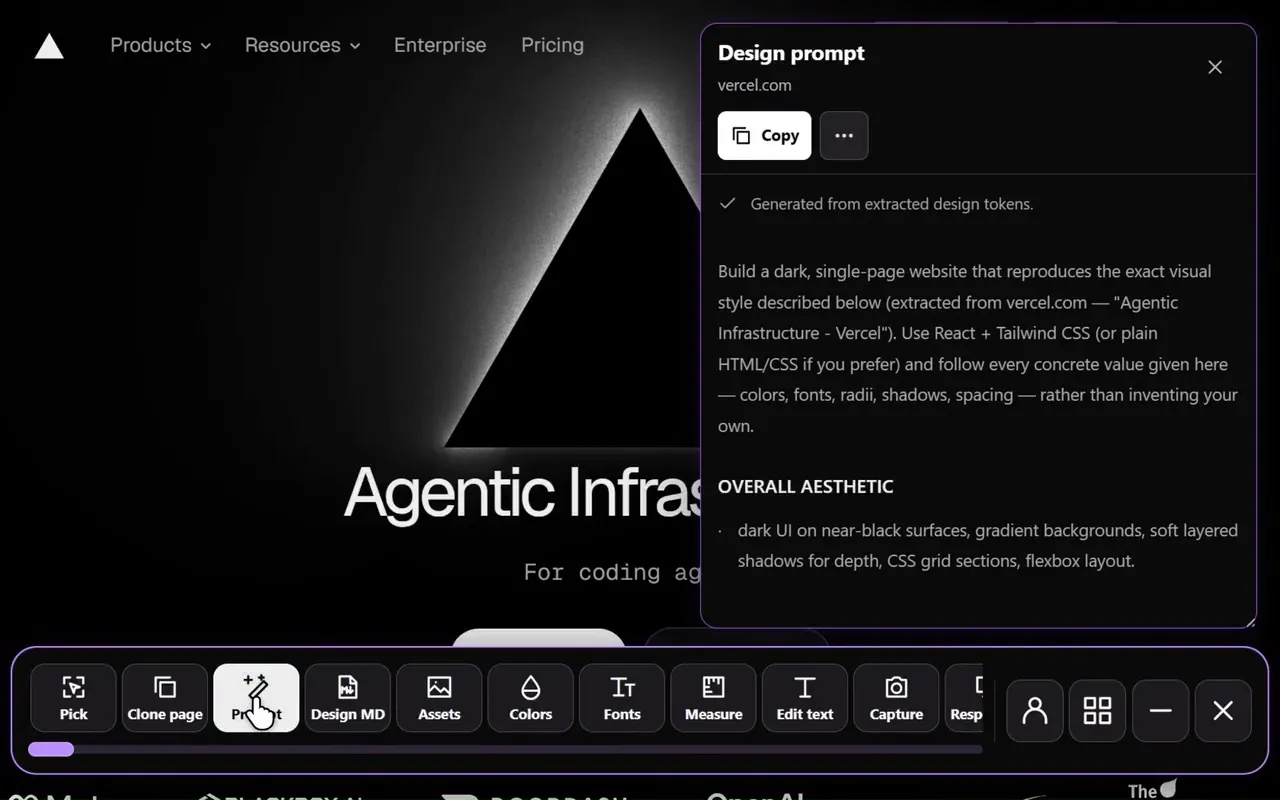
Task: Click the Vercel triangle logo
Action: coord(49,46)
